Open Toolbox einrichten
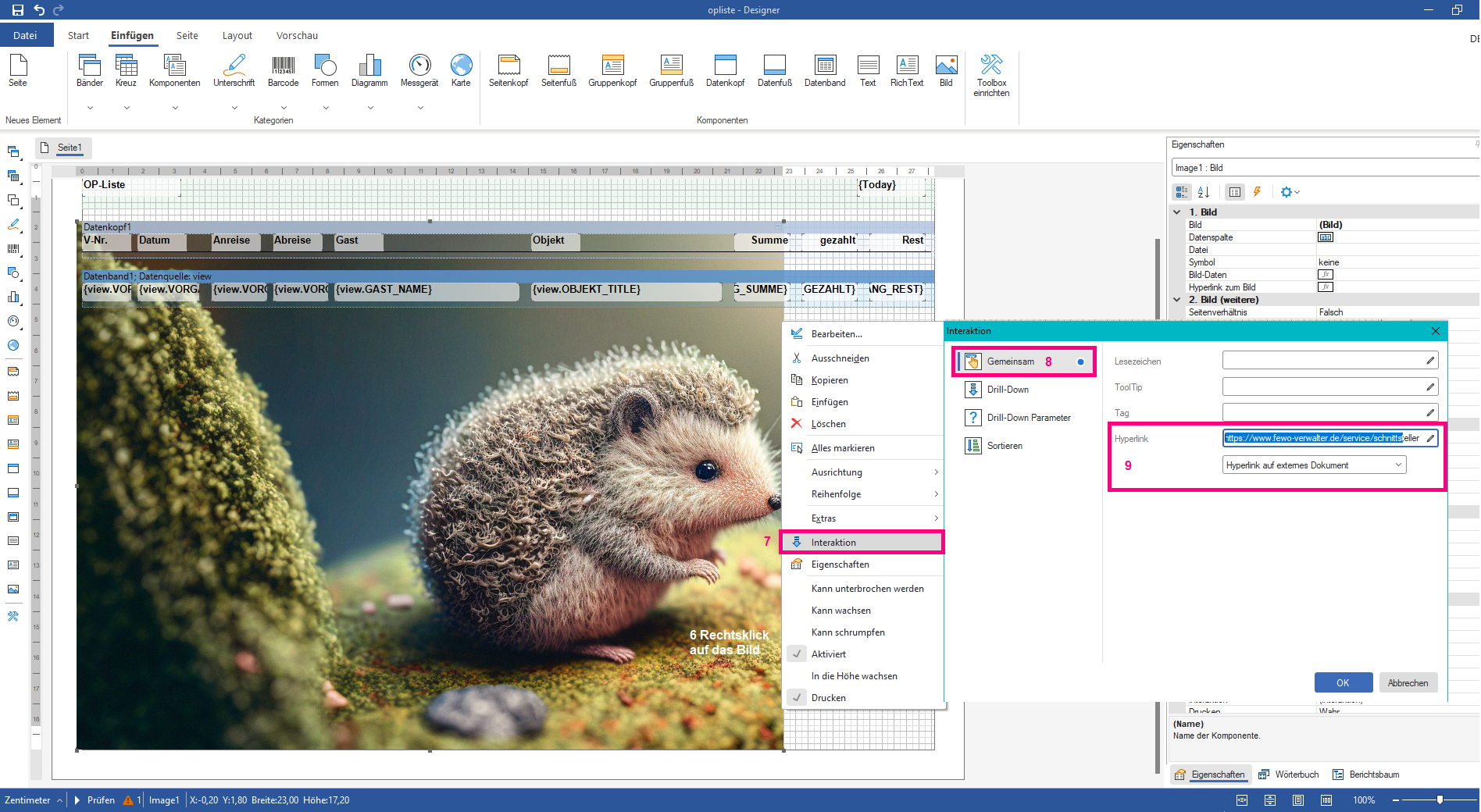1481x812 pixels. [x=991, y=76]
